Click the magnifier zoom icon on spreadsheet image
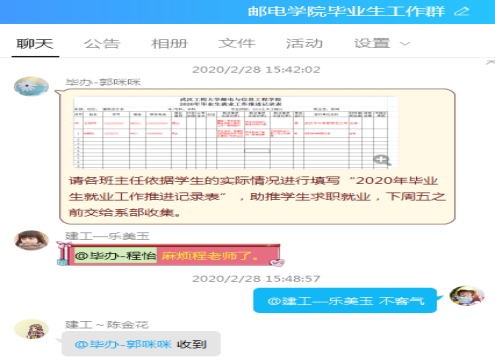The height and width of the screenshot is (361, 495). (x=381, y=160)
